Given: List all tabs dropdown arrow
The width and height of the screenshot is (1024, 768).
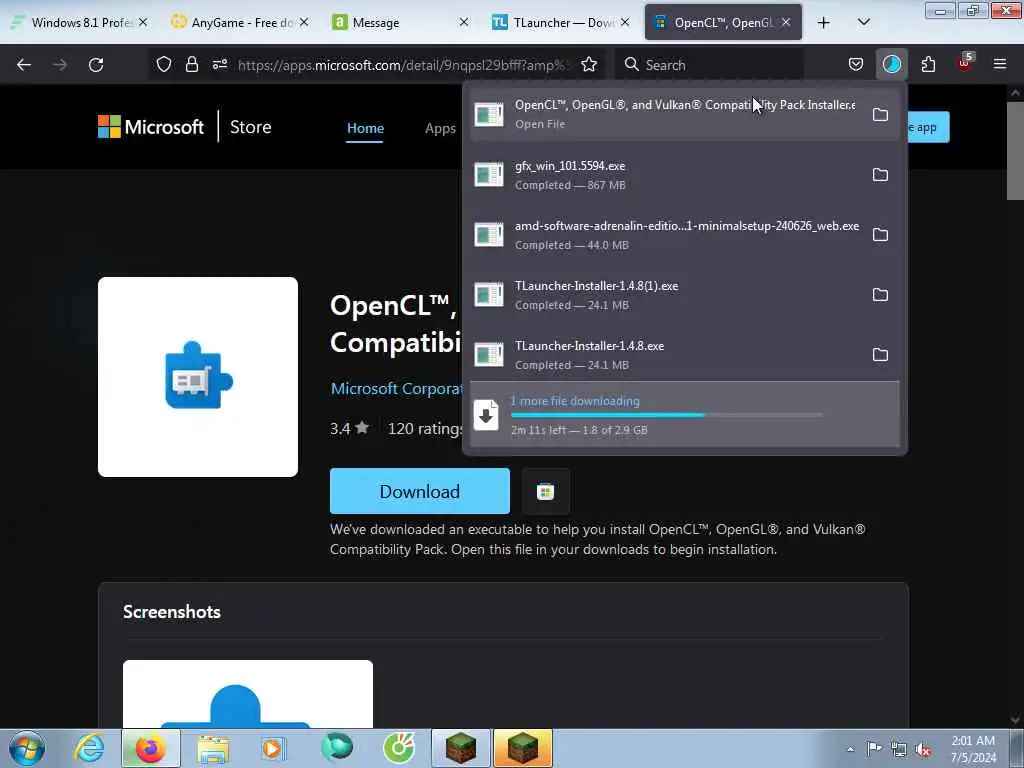Looking at the screenshot, I should click(x=863, y=22).
